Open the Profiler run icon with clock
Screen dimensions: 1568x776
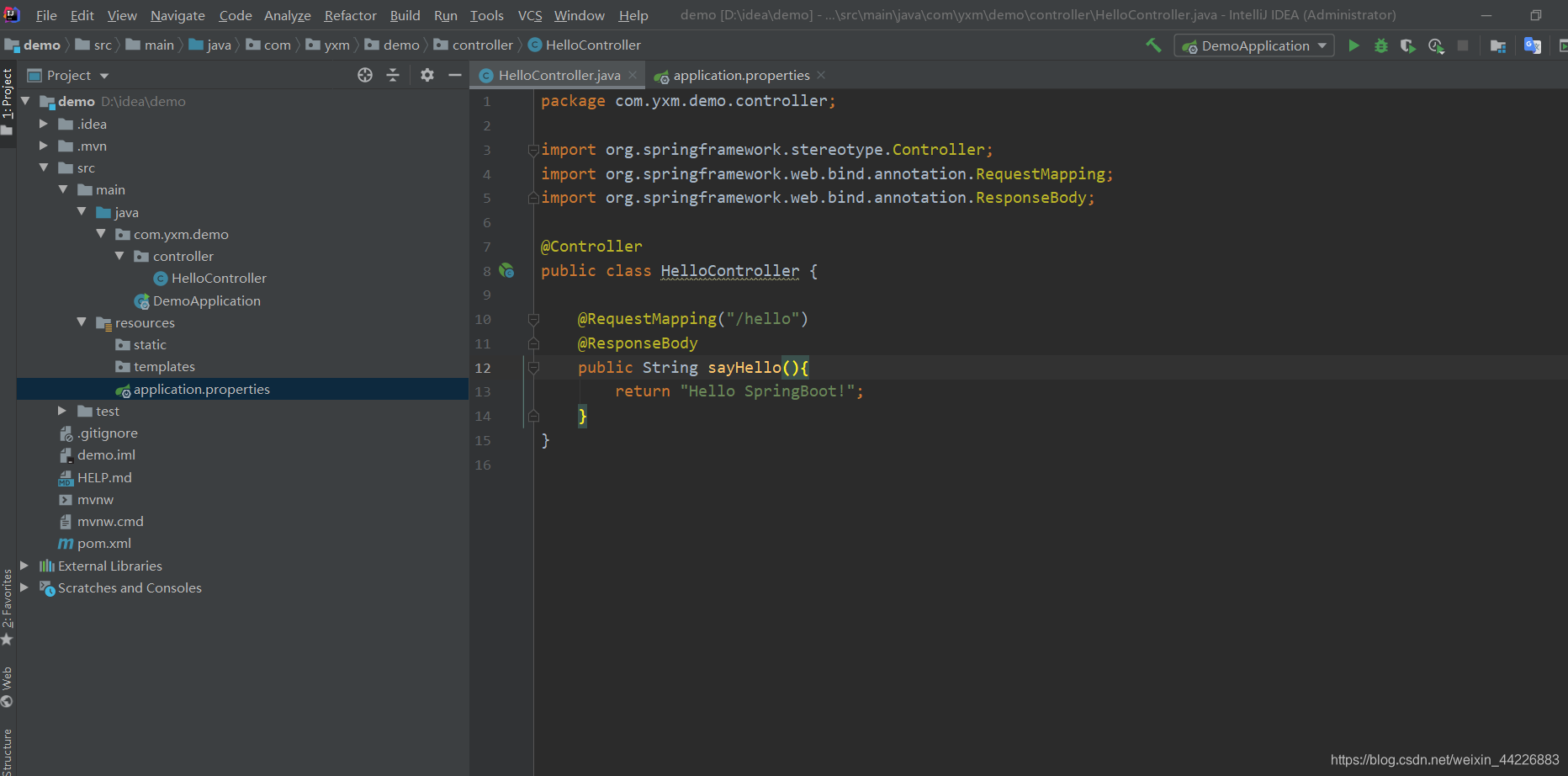(1436, 45)
